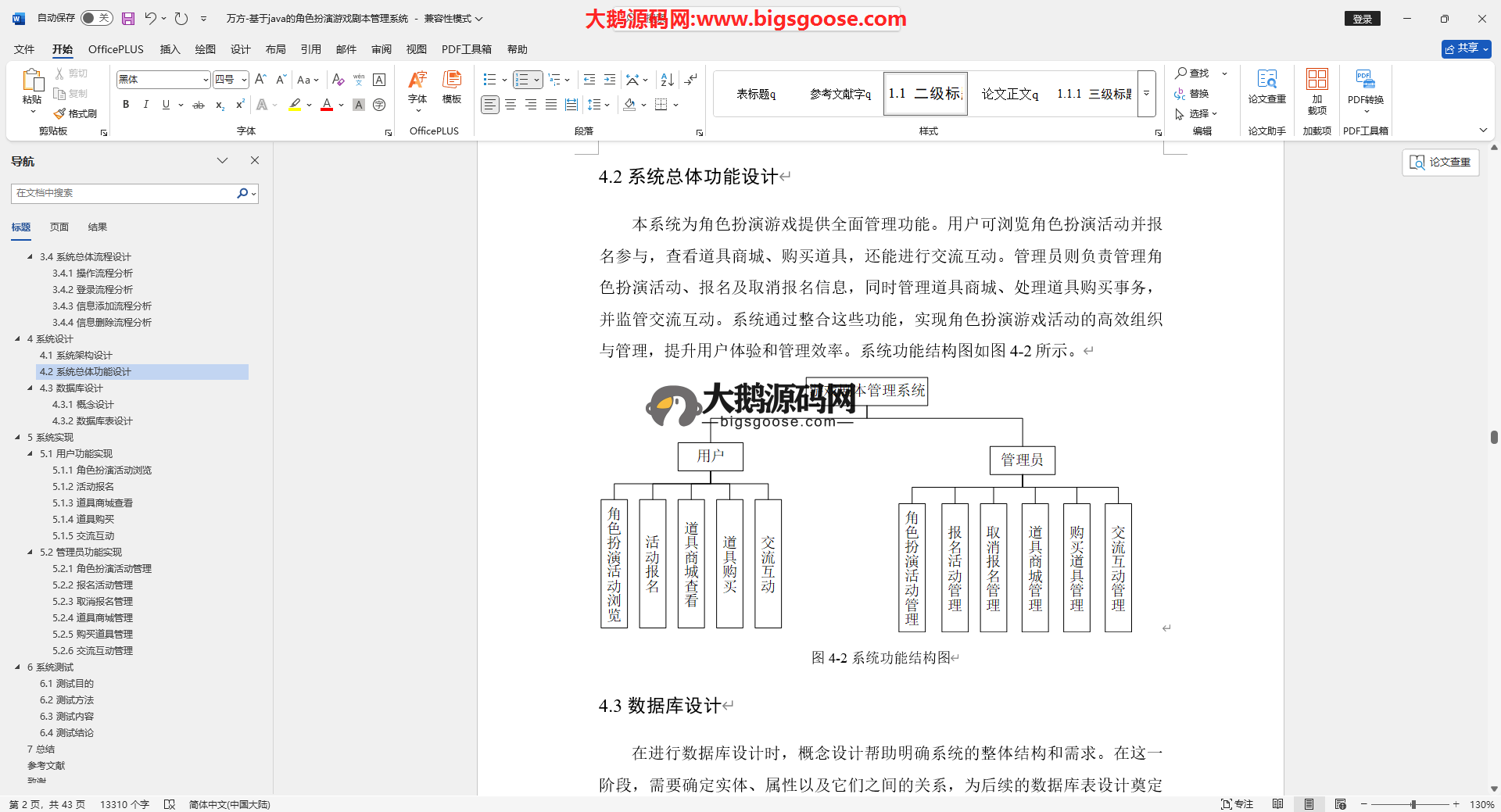
Task: Toggle subscript formatting
Action: click(220, 105)
